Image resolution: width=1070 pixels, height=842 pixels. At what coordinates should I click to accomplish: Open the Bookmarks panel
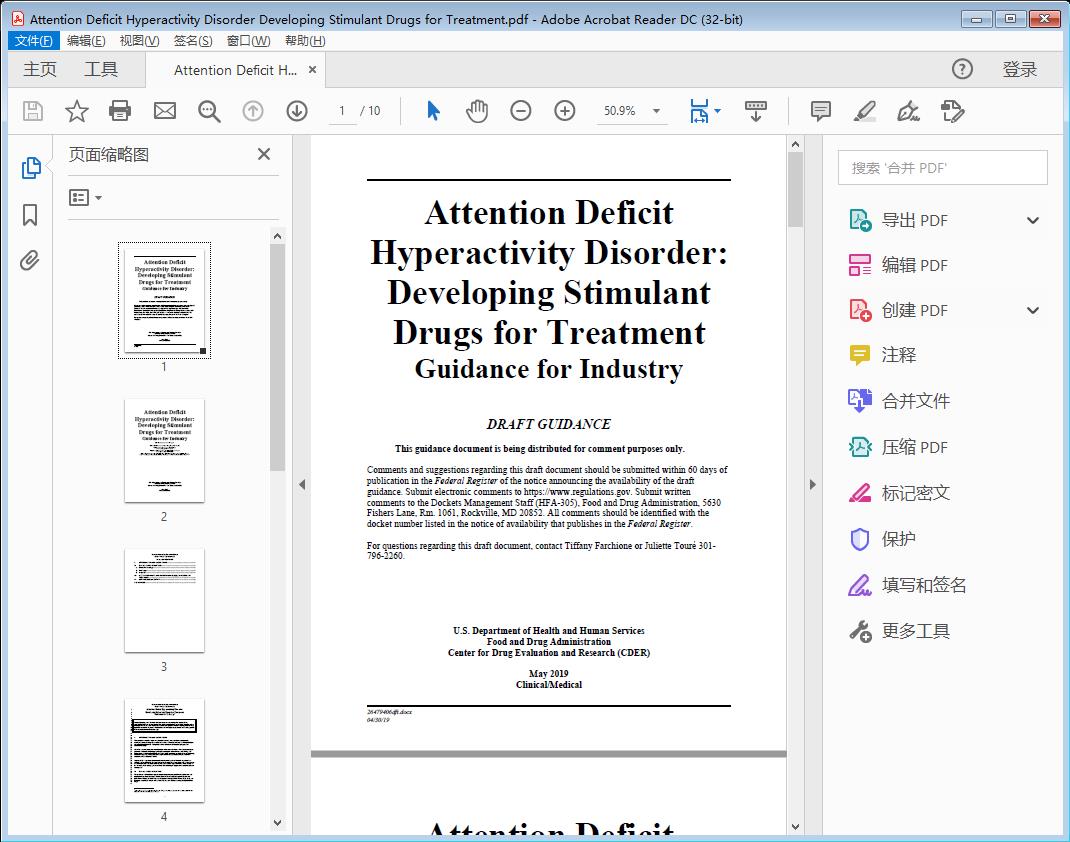click(x=30, y=215)
